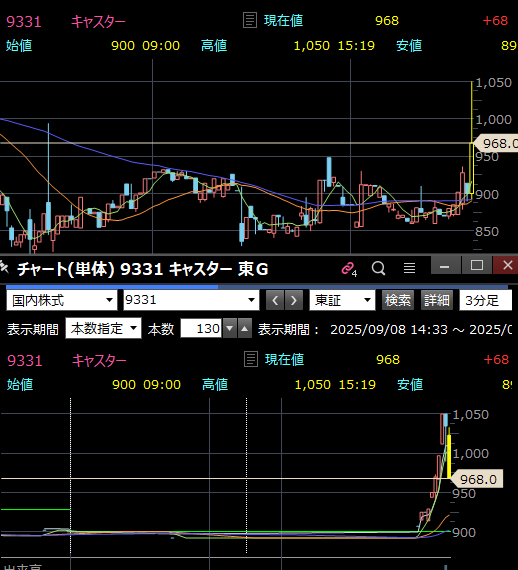
Task: Click the document icon beside upper 現在値
Action: click(250, 20)
